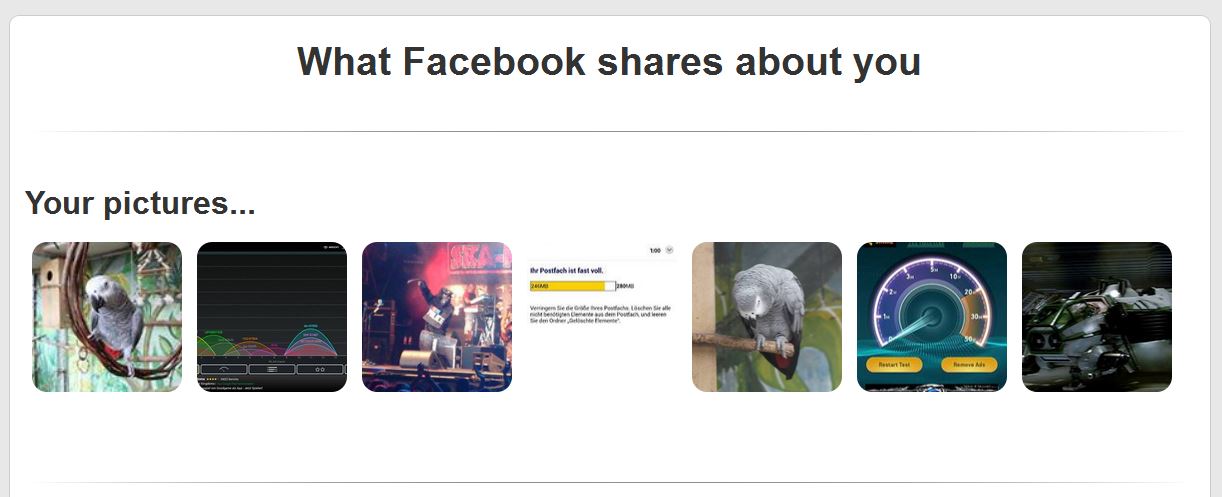Screen dimensions: 1222x497
Task: Open the parrot on wicker ring photo
Action: [x=107, y=317]
